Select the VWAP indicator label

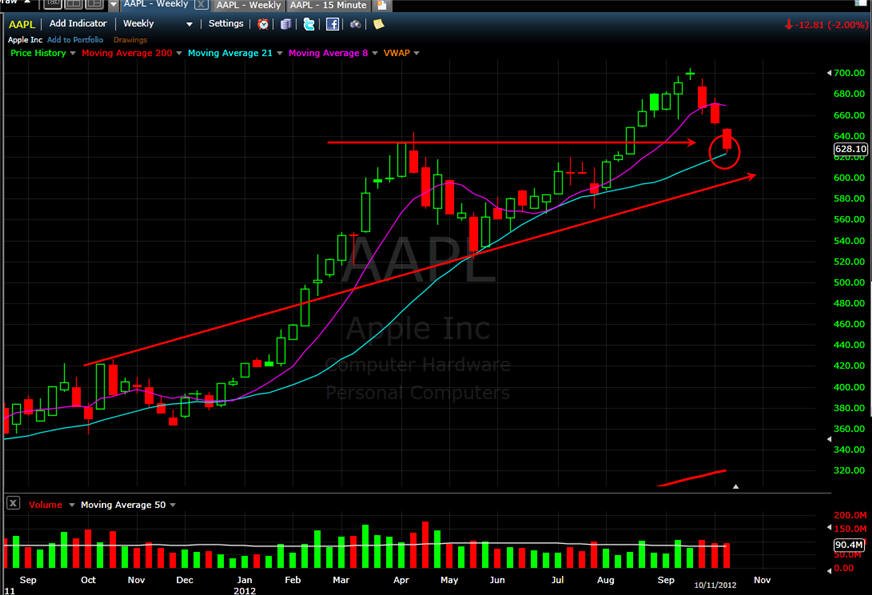point(397,53)
